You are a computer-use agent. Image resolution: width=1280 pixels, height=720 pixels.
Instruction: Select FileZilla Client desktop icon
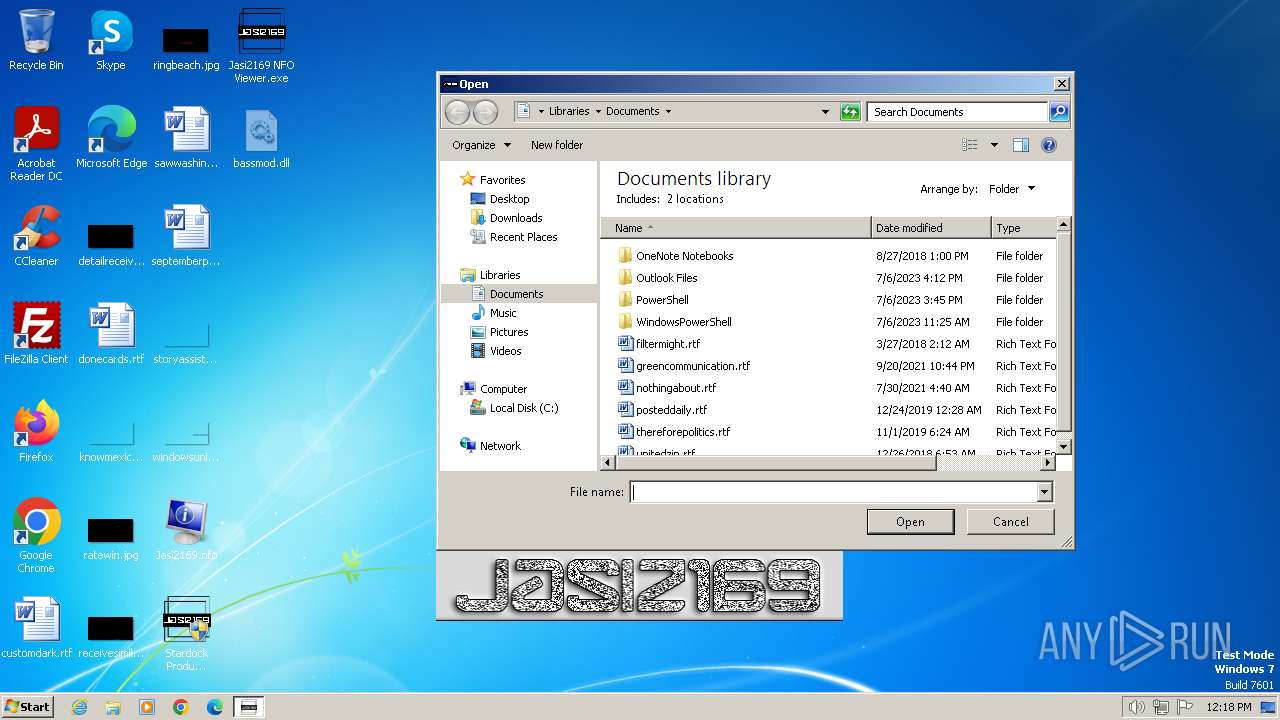point(36,334)
